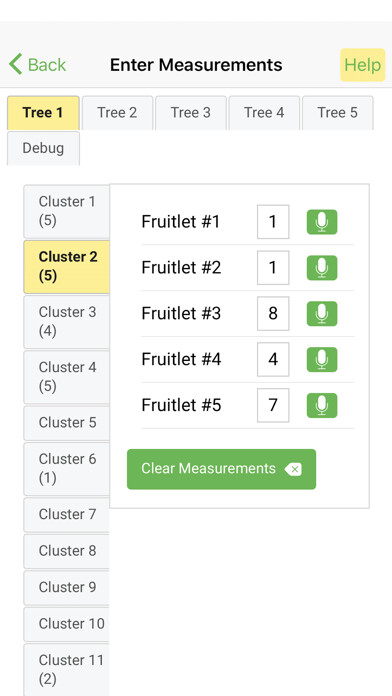Image resolution: width=392 pixels, height=696 pixels.
Task: Open the Help button
Action: [363, 65]
